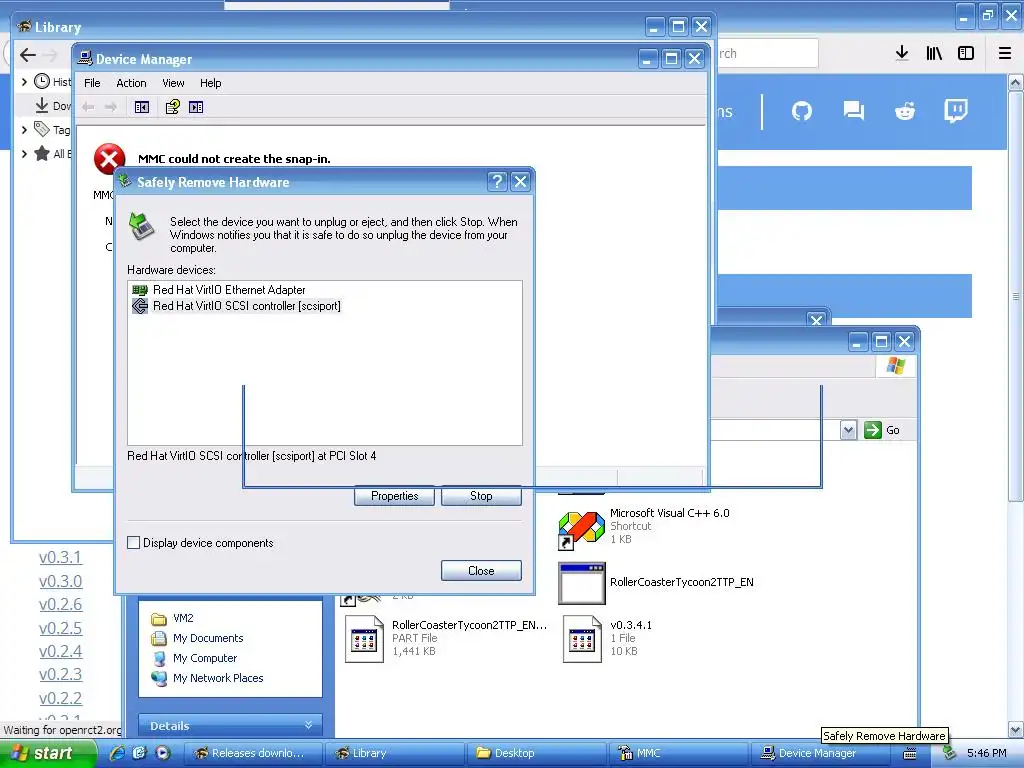Viewport: 1024px width, 768px height.
Task: Select the Microsoft Visual C++ 6.0 shortcut icon
Action: coord(581,529)
